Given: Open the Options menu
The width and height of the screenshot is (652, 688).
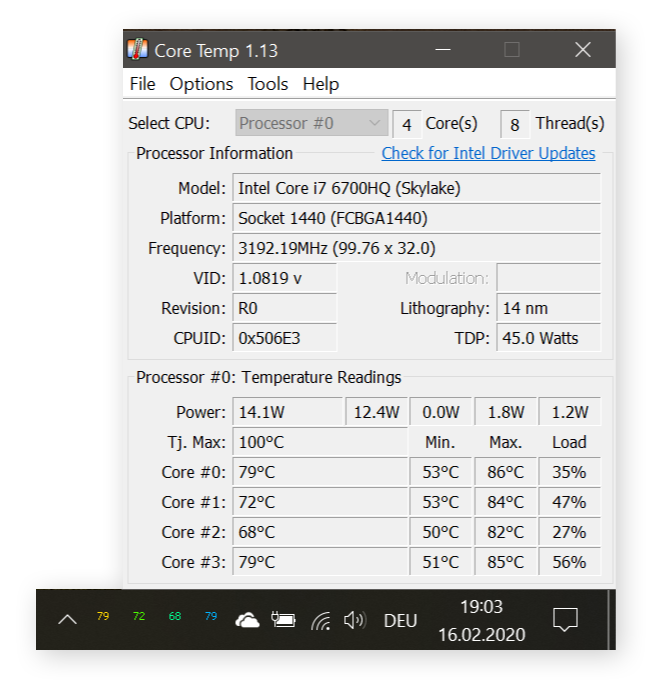Looking at the screenshot, I should click(201, 84).
